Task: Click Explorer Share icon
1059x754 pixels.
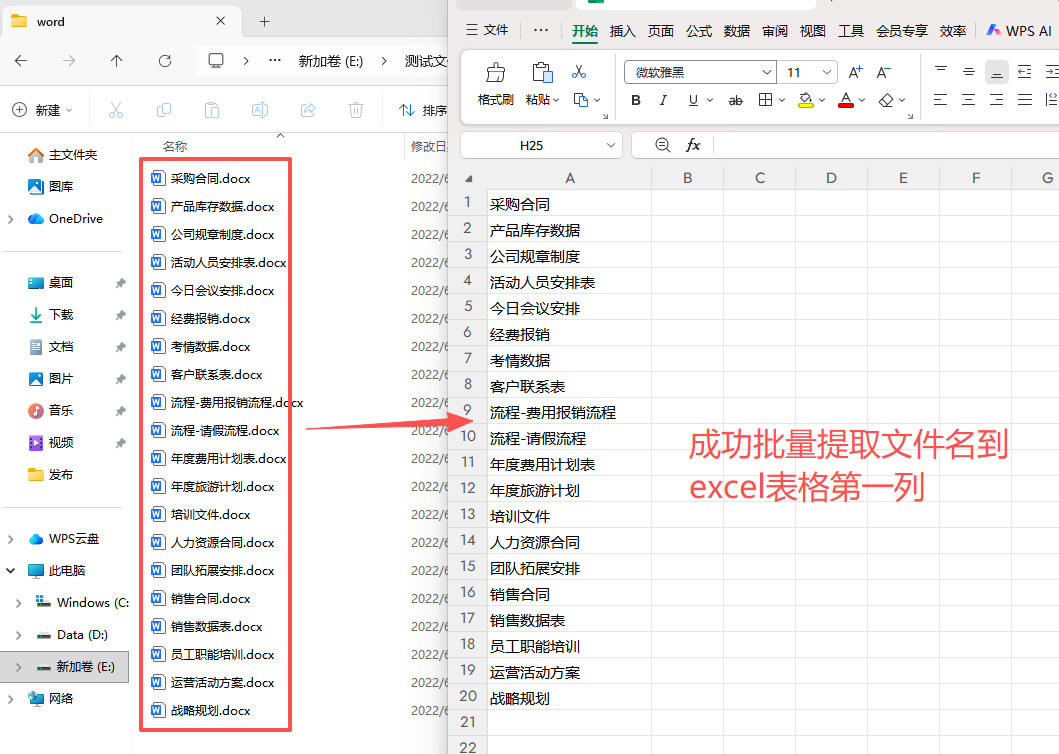Action: coord(308,109)
